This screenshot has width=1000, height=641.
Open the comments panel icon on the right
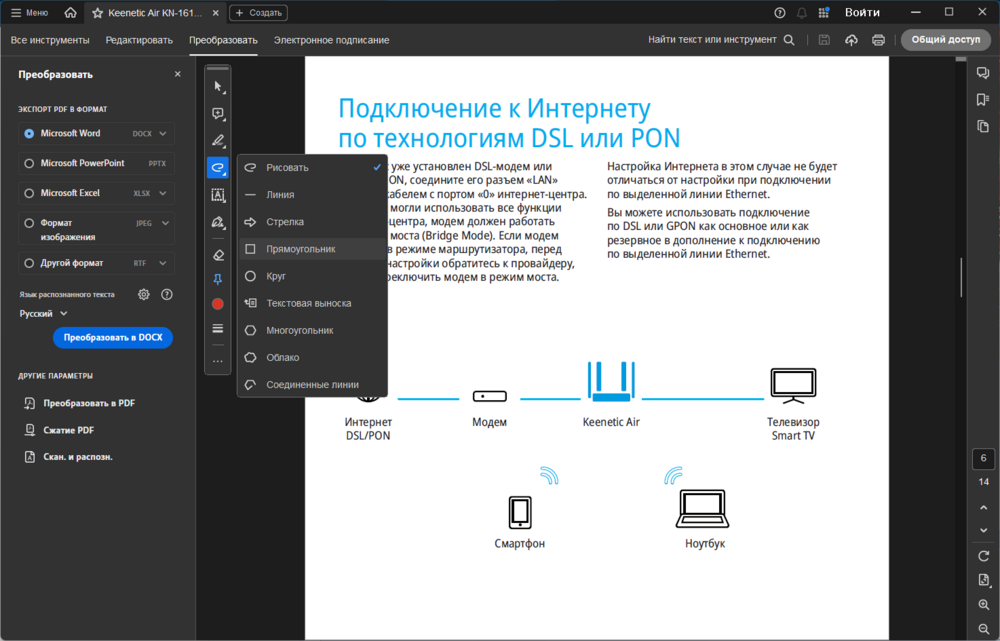(x=984, y=74)
